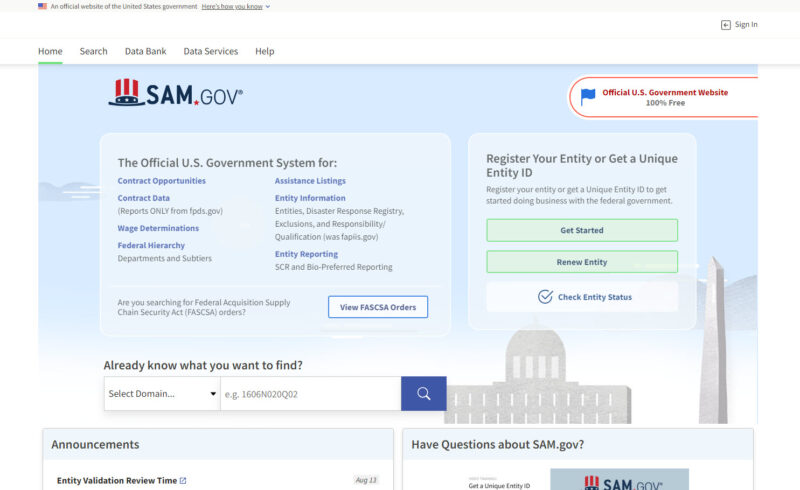The image size is (800, 490).
Task: Click "(Reports ONLY from fpds.gov)" text
Action: pyautogui.click(x=170, y=211)
